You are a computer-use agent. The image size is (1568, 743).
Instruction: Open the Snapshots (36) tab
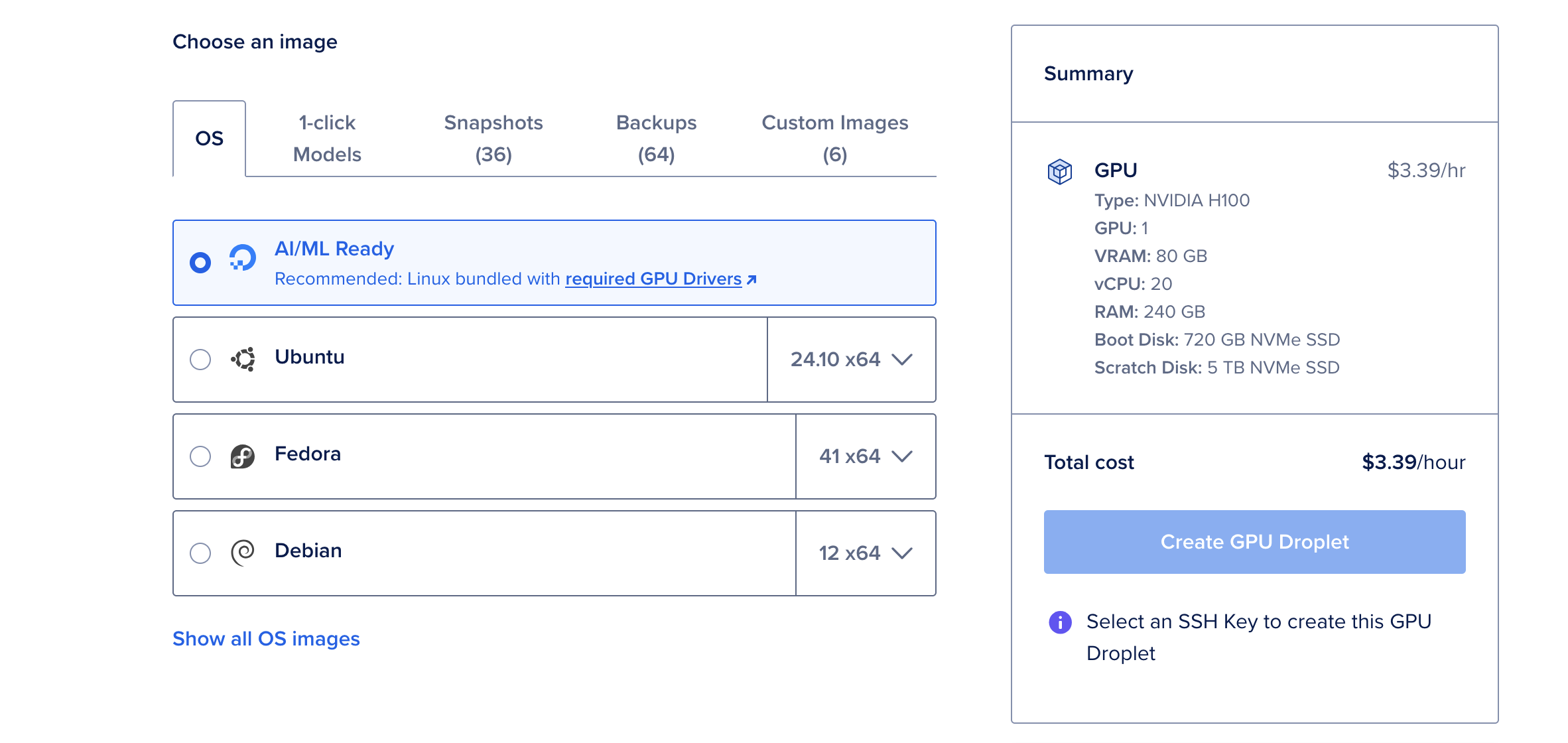coord(493,139)
